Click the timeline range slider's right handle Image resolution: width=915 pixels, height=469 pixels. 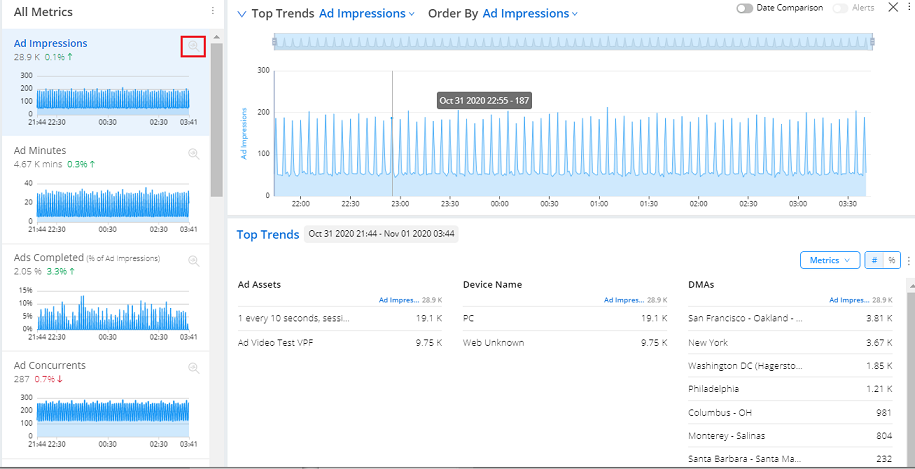872,41
